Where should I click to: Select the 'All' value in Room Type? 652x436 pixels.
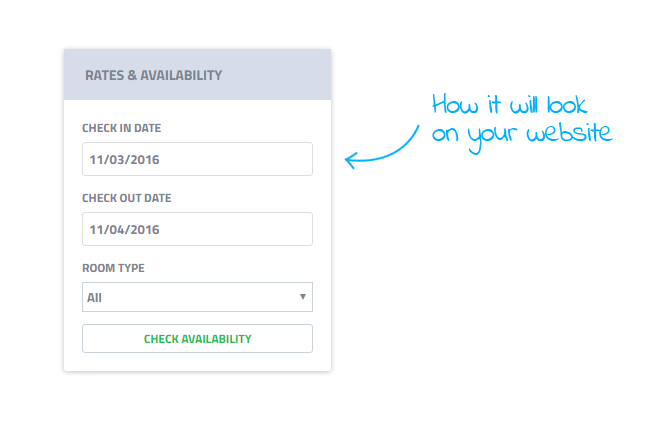(94, 298)
